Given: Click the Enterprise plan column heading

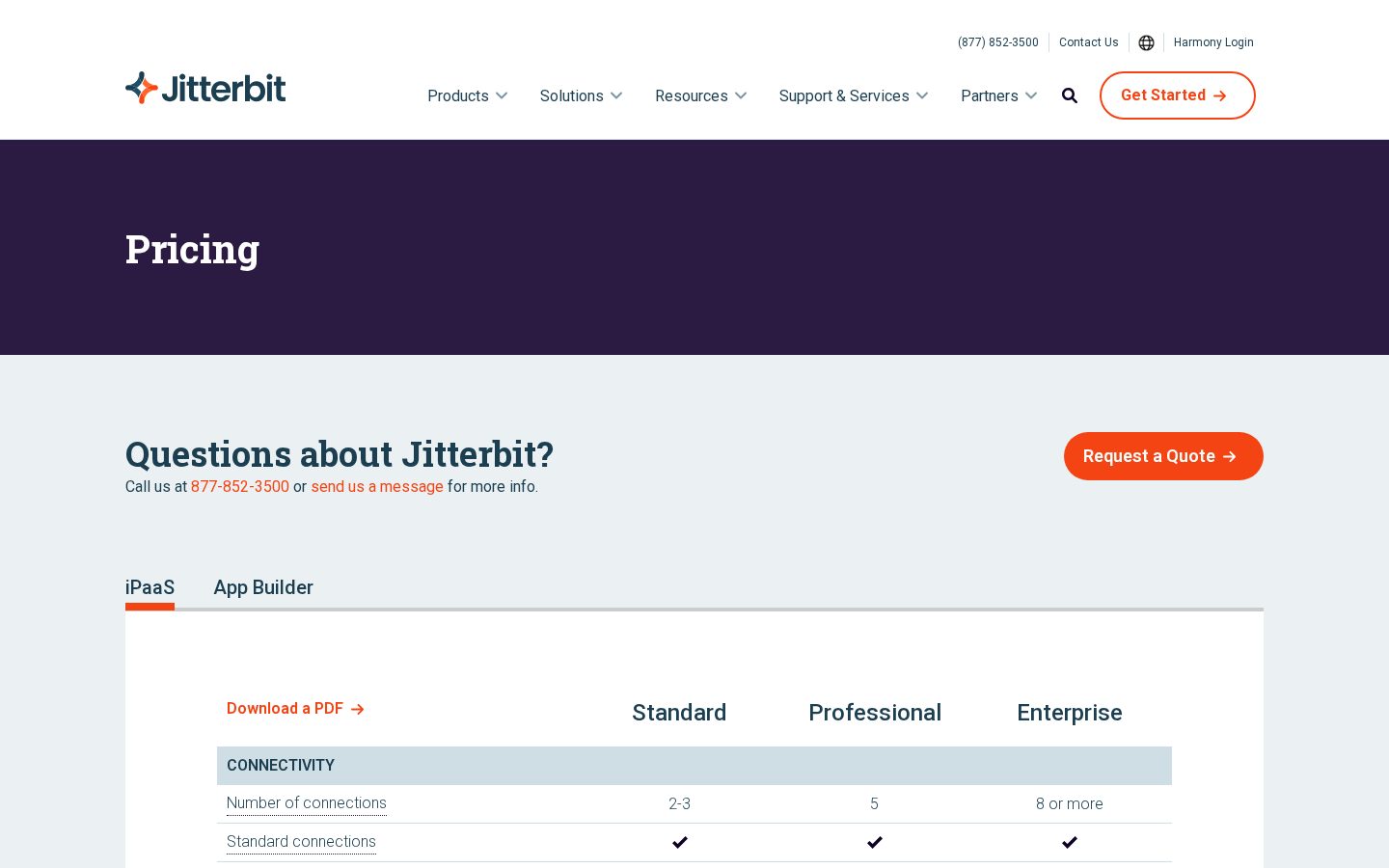Looking at the screenshot, I should point(1070,713).
